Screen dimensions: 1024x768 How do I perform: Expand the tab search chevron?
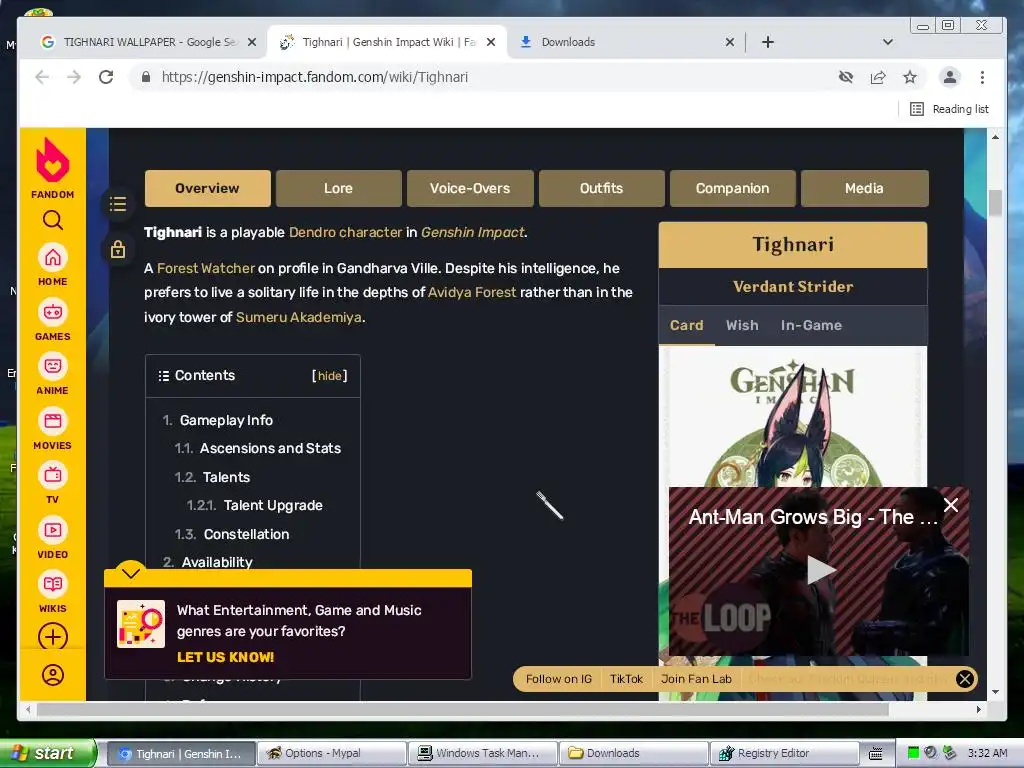tap(888, 42)
